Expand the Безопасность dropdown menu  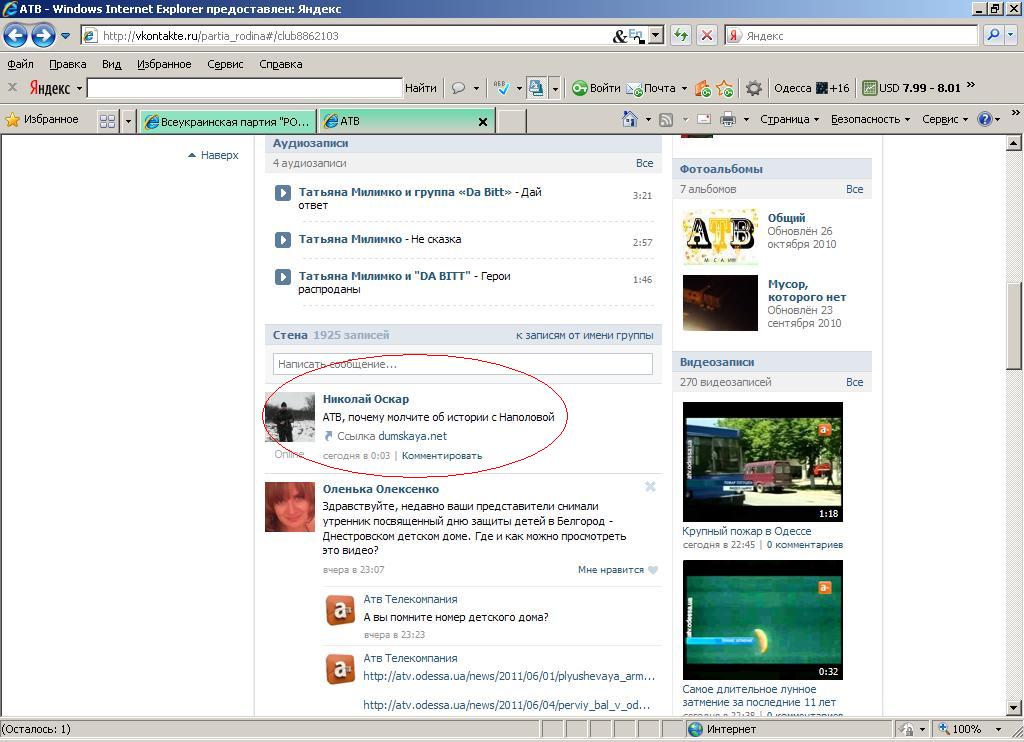[870, 119]
